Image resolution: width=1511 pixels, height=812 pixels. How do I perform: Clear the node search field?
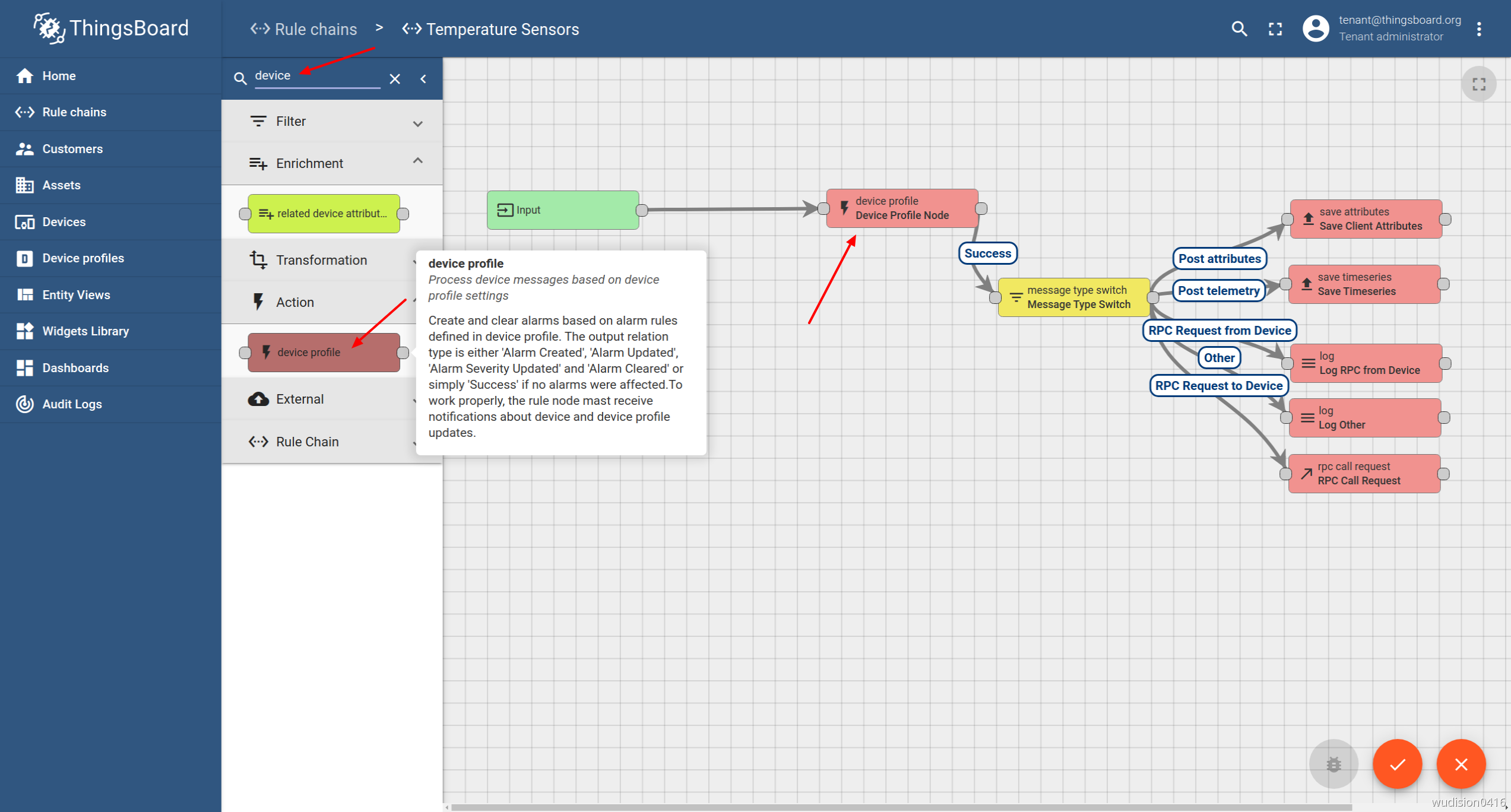point(395,78)
